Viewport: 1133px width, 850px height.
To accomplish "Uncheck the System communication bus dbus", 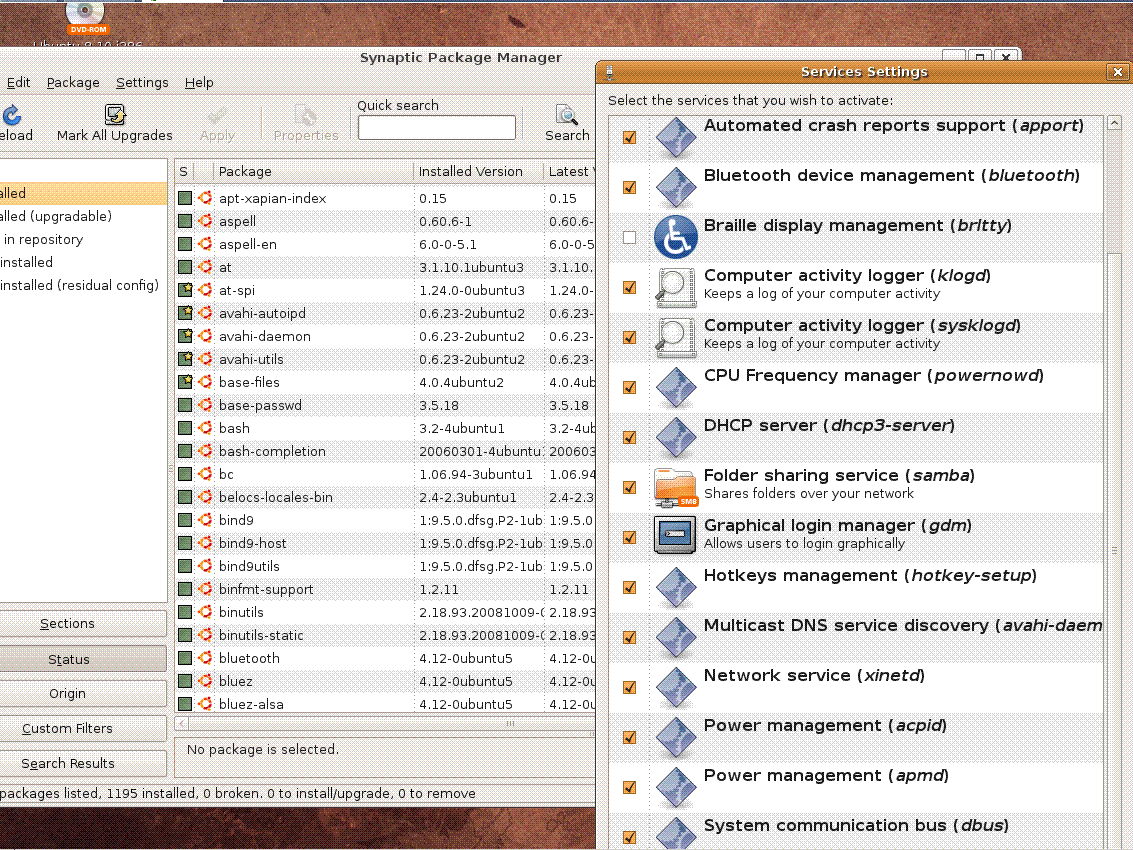I will tap(629, 836).
